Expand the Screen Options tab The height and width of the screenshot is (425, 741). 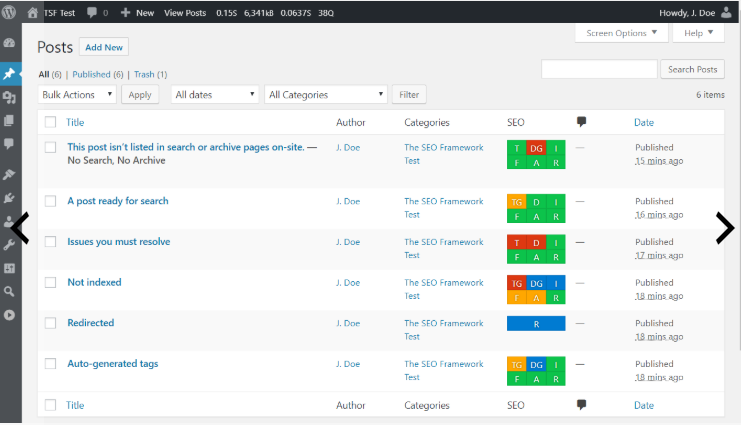pyautogui.click(x=621, y=33)
